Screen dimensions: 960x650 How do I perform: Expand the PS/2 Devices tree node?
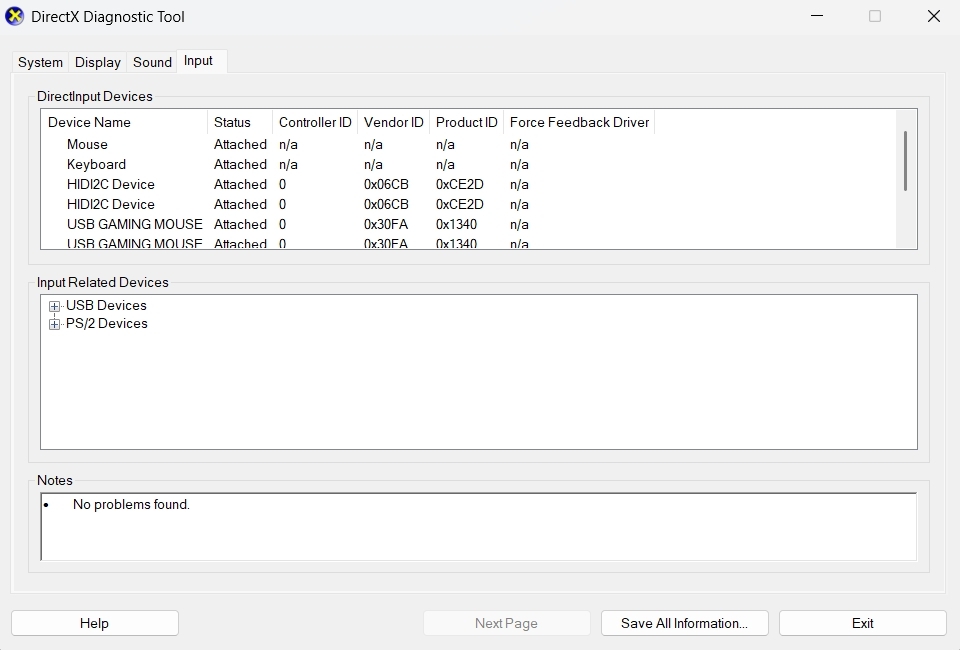pos(54,324)
